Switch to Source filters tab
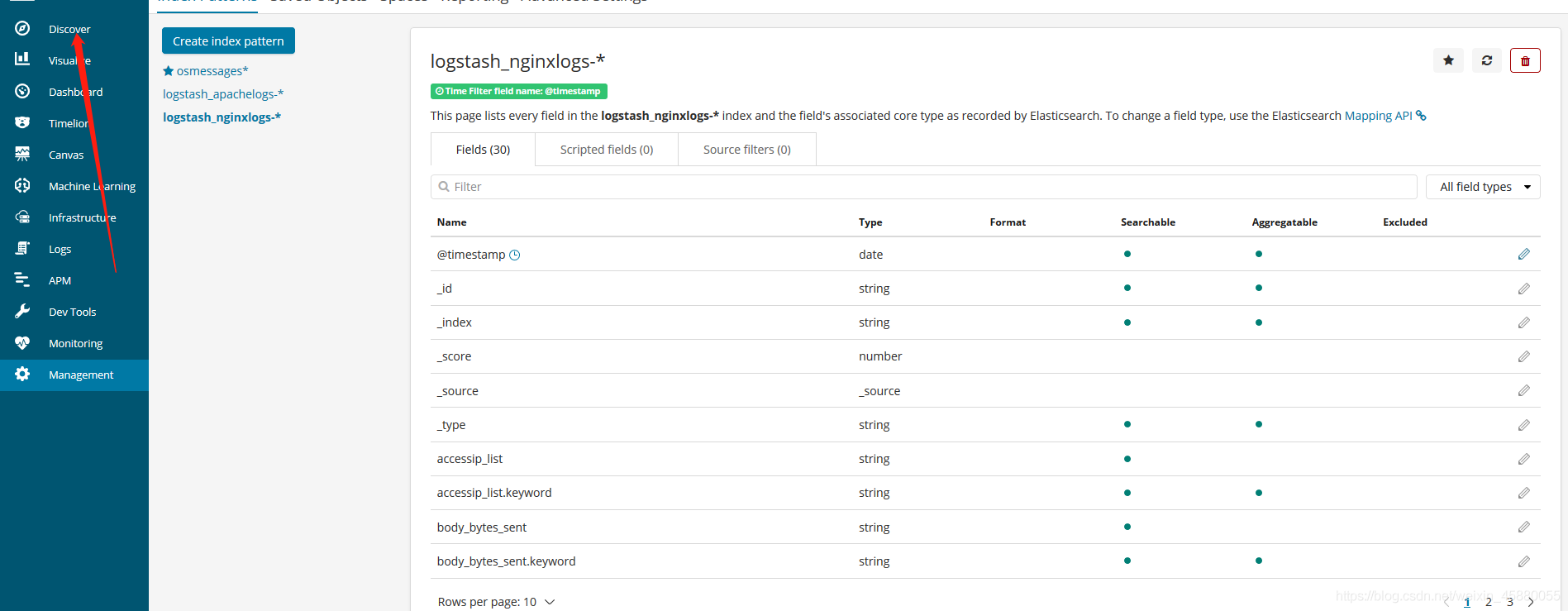The width and height of the screenshot is (1568, 611). tap(747, 150)
